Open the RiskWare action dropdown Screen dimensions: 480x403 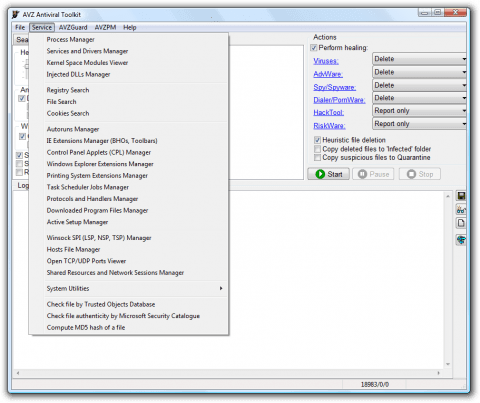point(419,124)
